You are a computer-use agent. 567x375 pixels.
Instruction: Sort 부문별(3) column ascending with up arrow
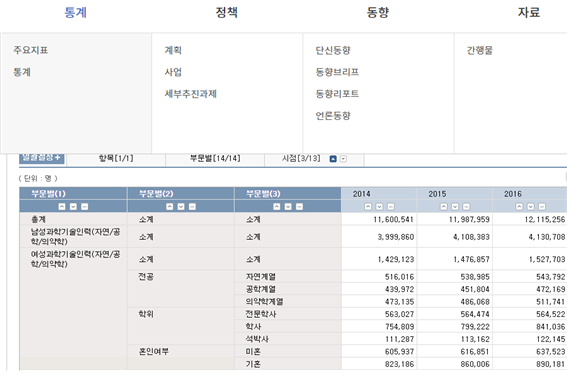(x=277, y=206)
